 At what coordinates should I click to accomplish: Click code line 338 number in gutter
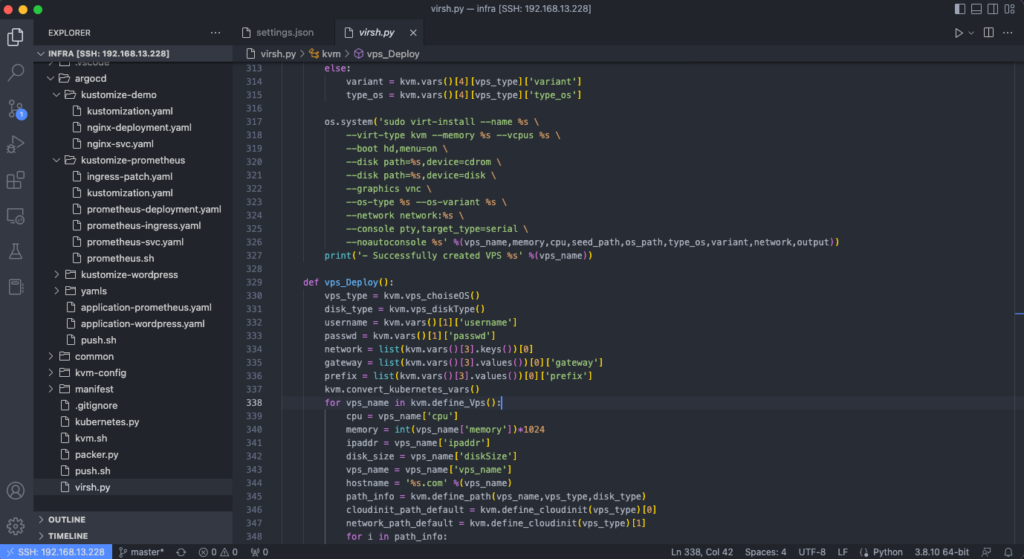coord(254,402)
